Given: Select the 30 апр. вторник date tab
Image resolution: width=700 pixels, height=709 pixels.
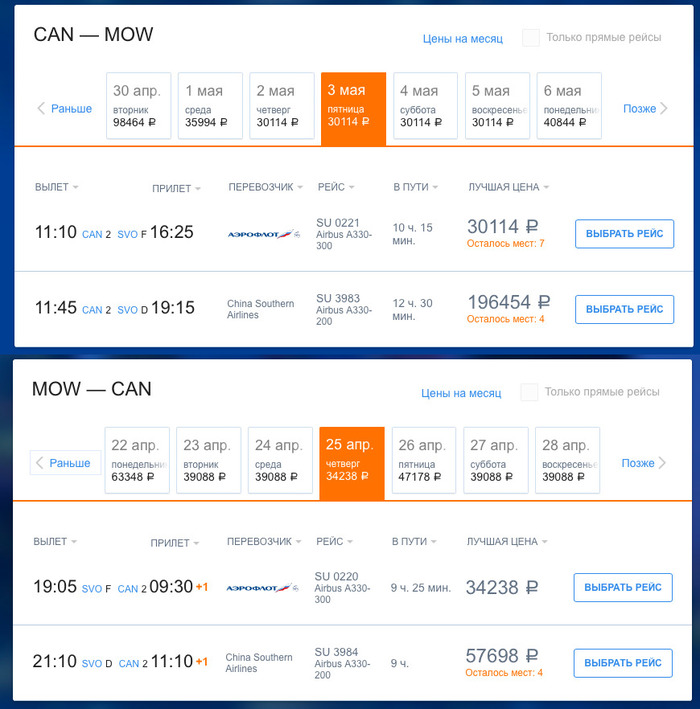Looking at the screenshot, I should coord(138,105).
